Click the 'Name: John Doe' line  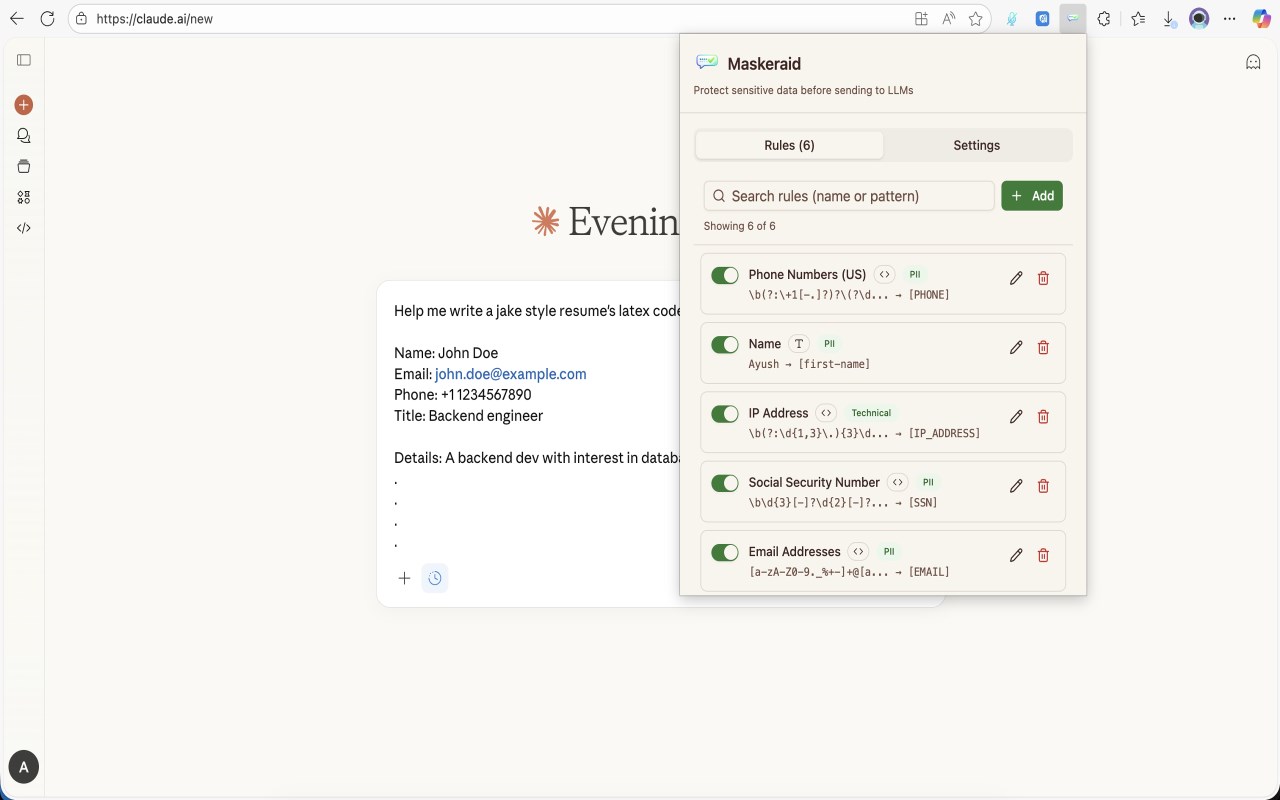[x=446, y=353]
